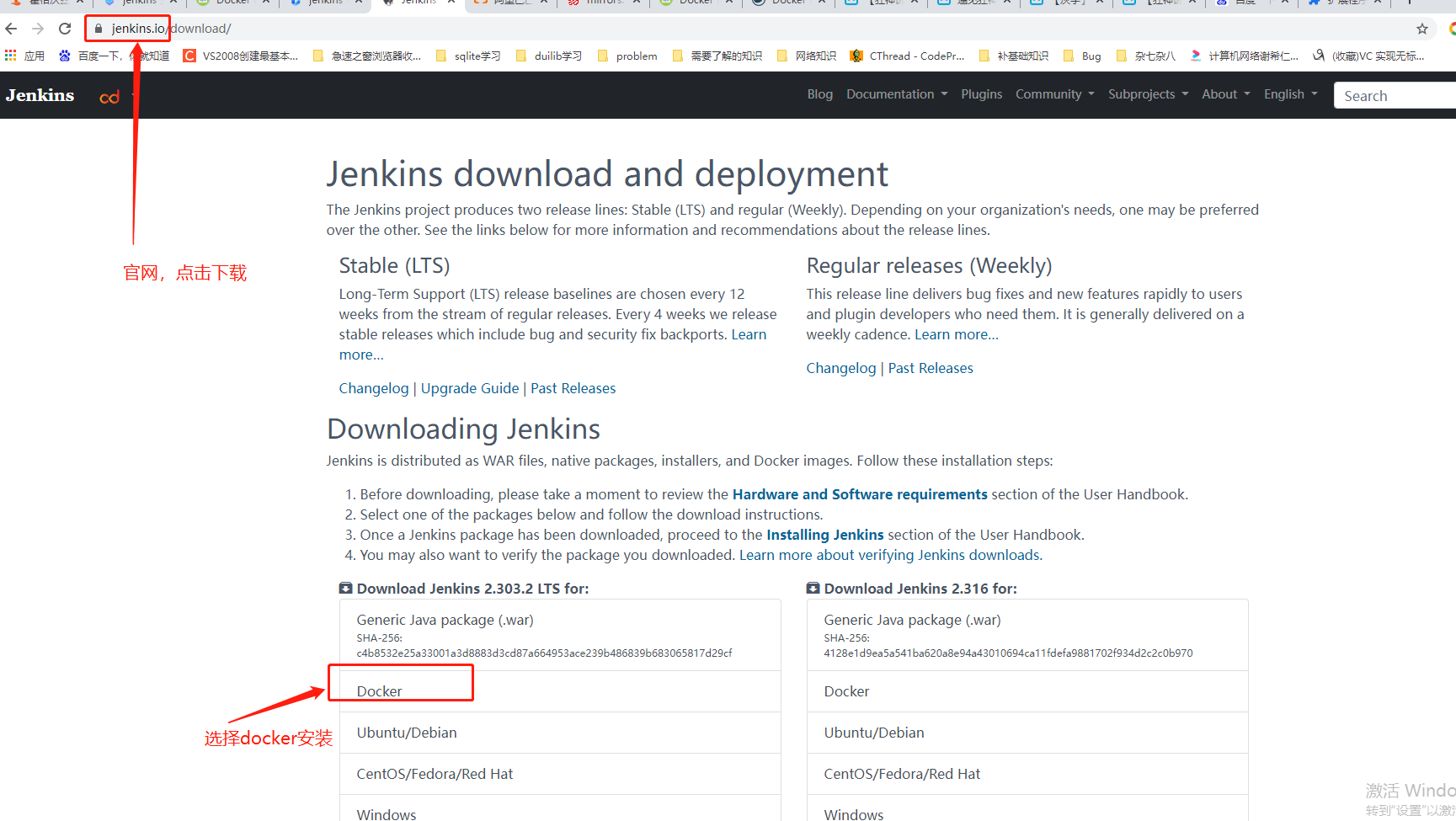Viewport: 1456px width, 821px height.
Task: Click the Download Jenkins 2.303.2 LTS for label
Action: click(x=472, y=589)
